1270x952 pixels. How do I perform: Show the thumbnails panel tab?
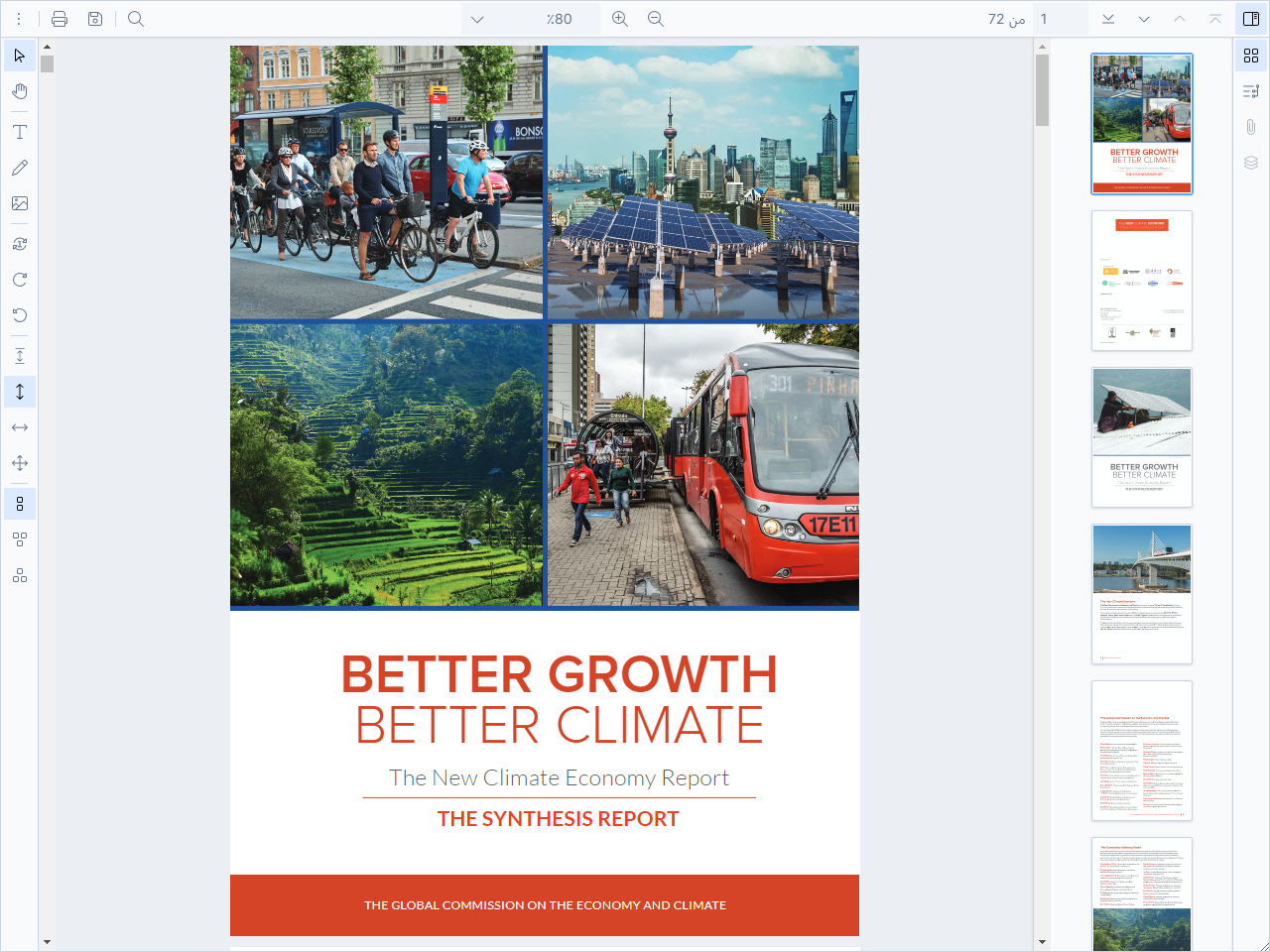click(1251, 56)
